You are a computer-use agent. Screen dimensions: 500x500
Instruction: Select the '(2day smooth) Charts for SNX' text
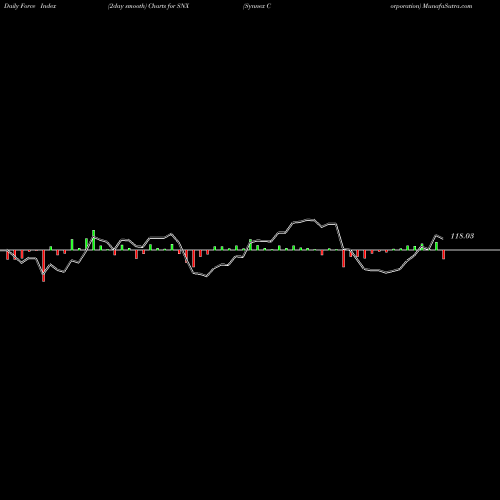(x=148, y=6)
